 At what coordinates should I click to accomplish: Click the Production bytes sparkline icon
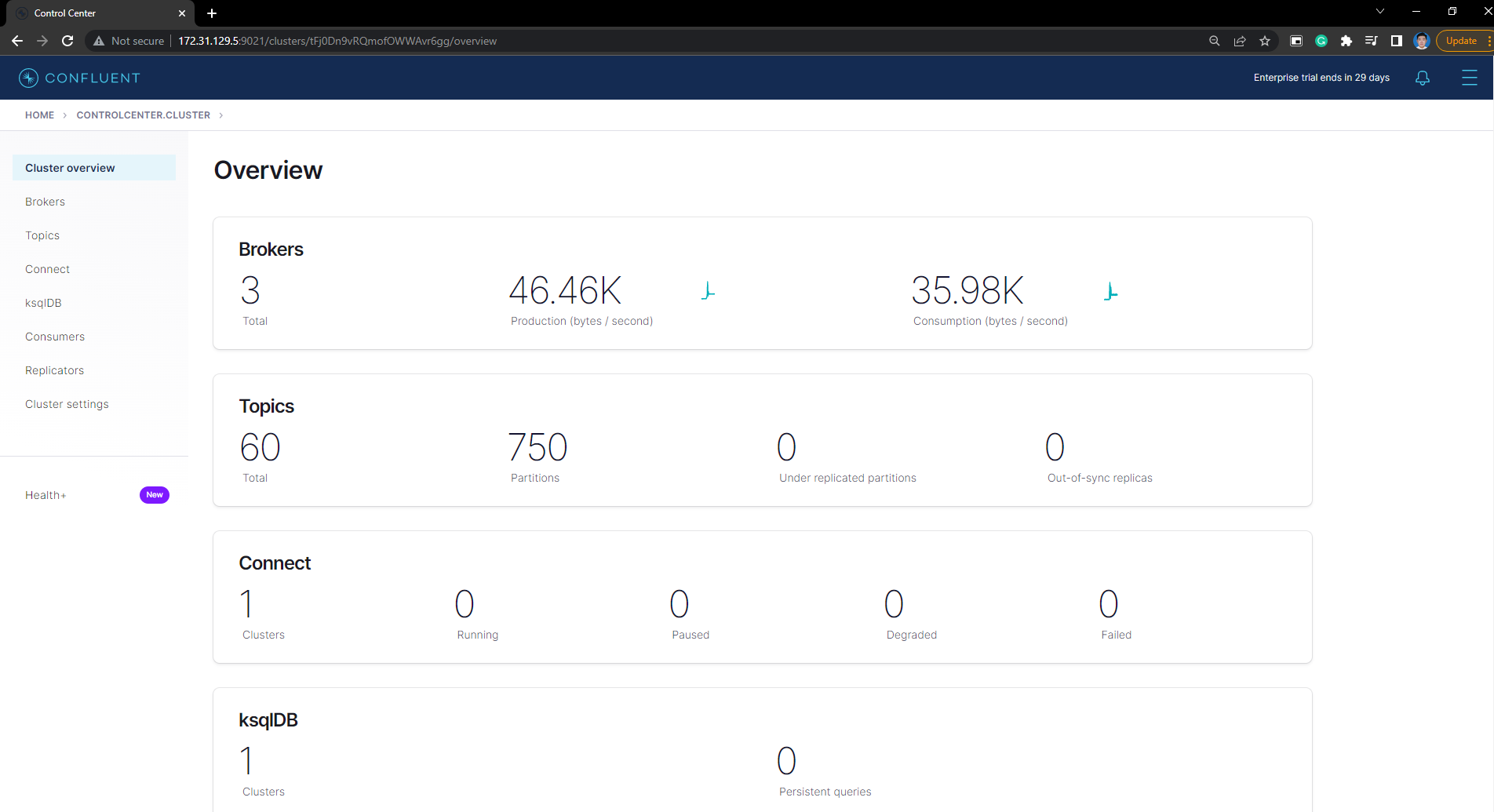click(x=708, y=290)
